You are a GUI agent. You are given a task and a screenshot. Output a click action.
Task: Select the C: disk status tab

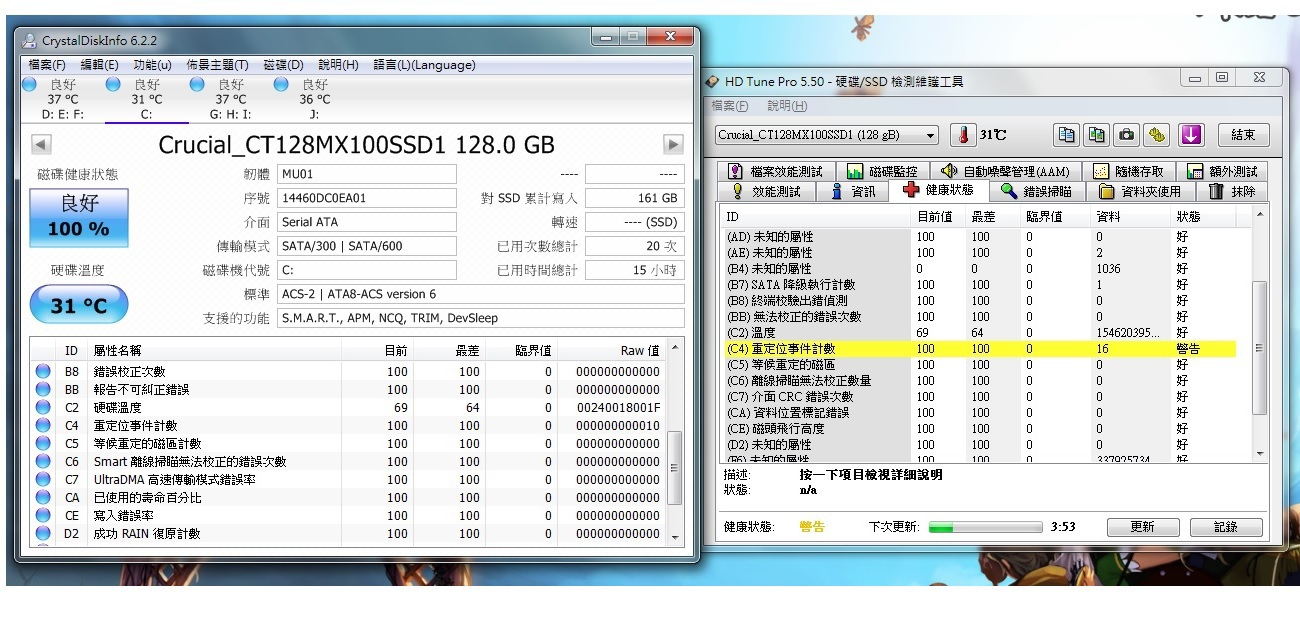point(146,99)
